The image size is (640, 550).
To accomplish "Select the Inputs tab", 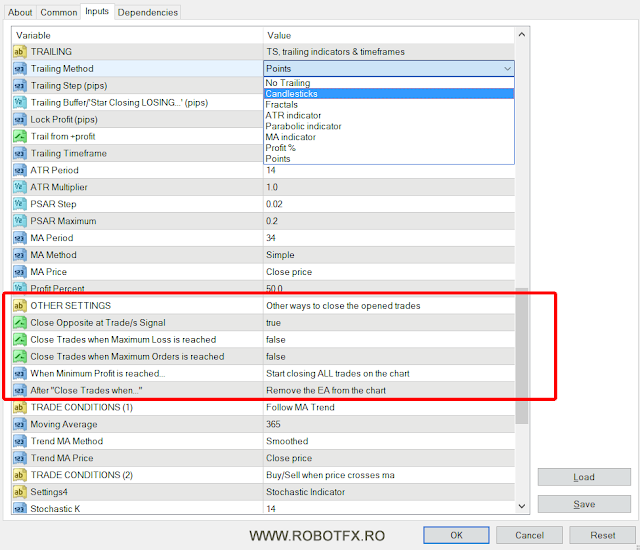I will pos(97,11).
